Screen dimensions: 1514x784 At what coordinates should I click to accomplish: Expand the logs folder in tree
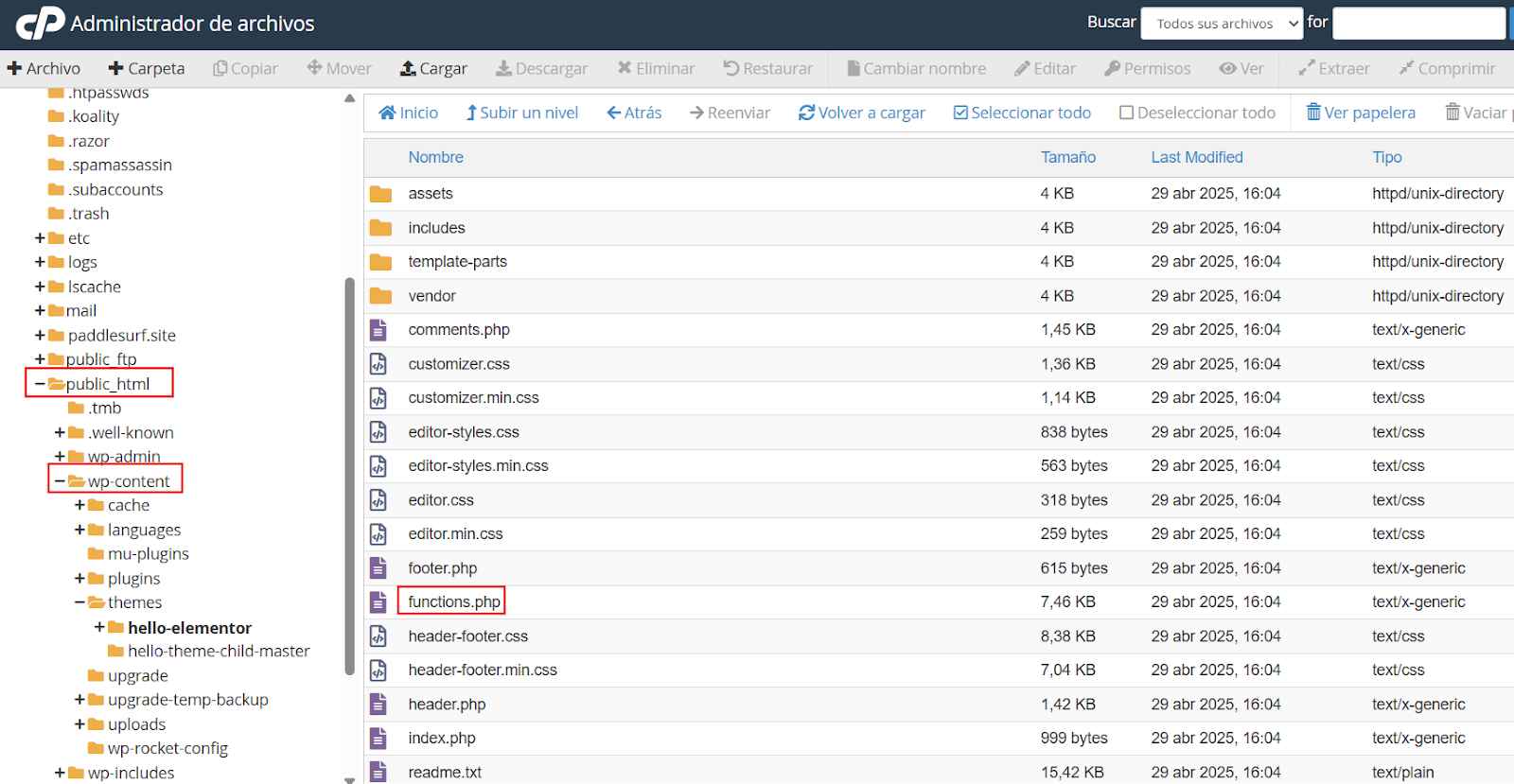pyautogui.click(x=40, y=262)
